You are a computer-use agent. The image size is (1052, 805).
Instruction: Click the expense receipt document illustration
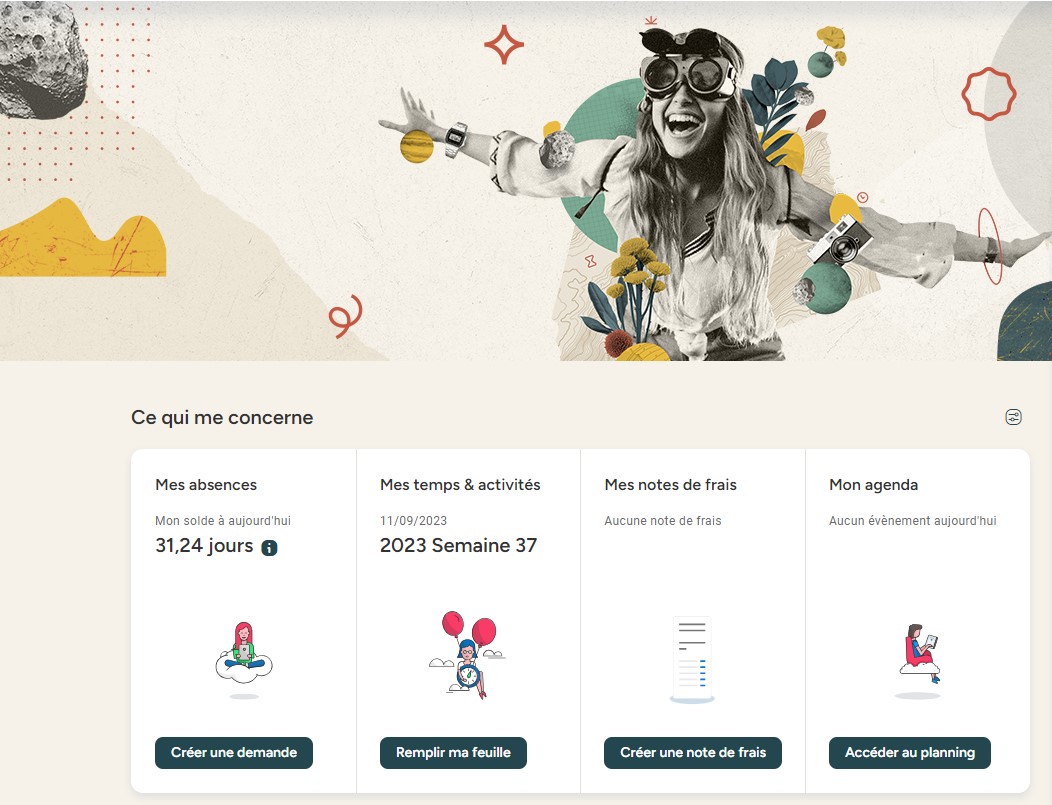coord(692,659)
